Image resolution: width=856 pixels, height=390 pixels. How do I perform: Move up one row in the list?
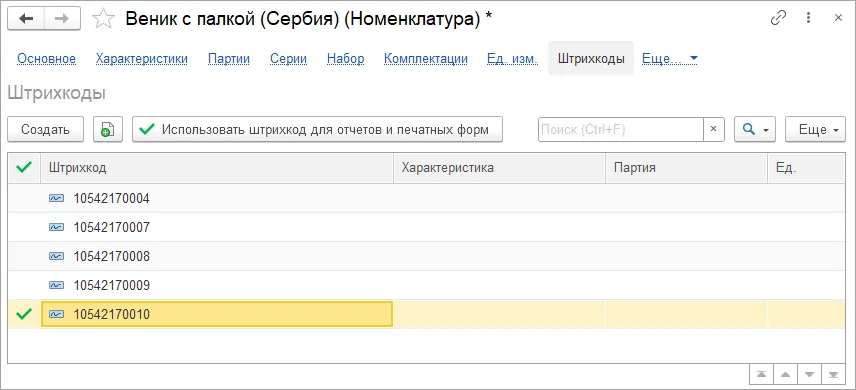[x=785, y=374]
